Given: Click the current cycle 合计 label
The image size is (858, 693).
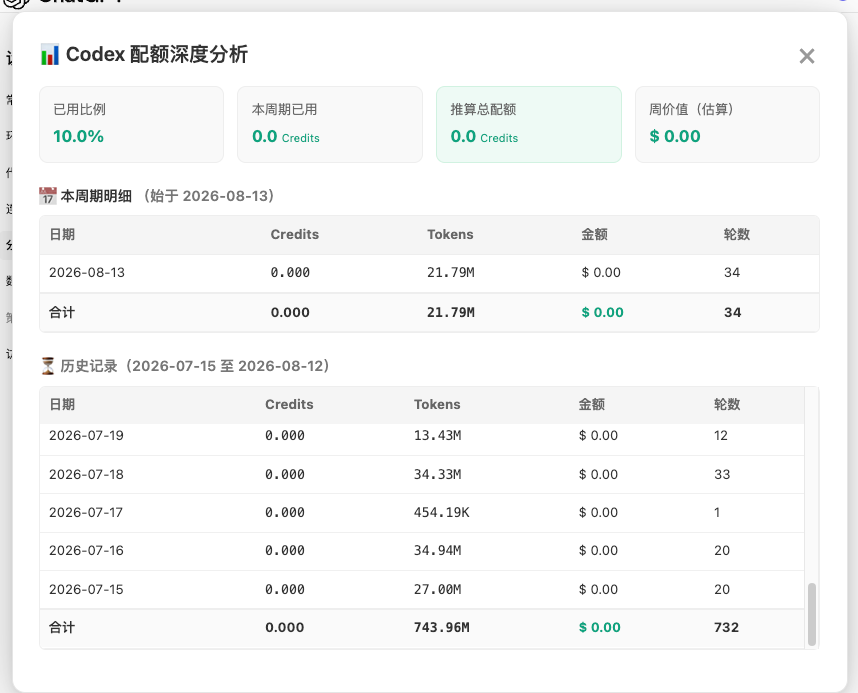Looking at the screenshot, I should tap(62, 313).
